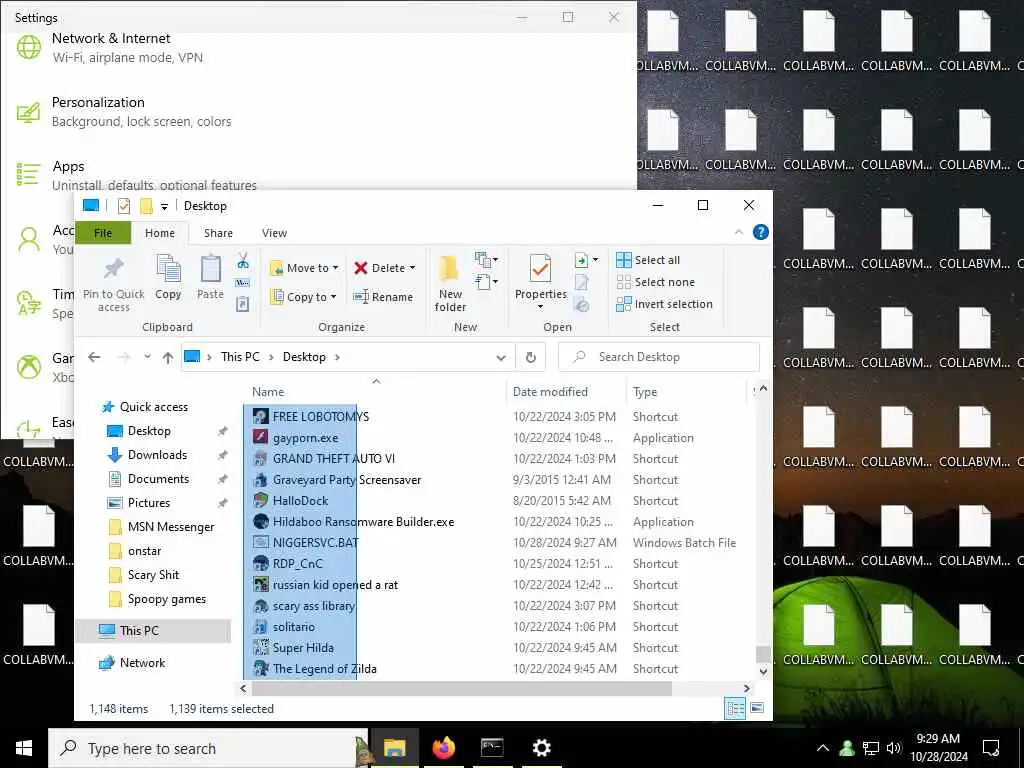Screen dimensions: 1024x768
Task: Expand the Properties dropdown arrow
Action: click(x=540, y=306)
